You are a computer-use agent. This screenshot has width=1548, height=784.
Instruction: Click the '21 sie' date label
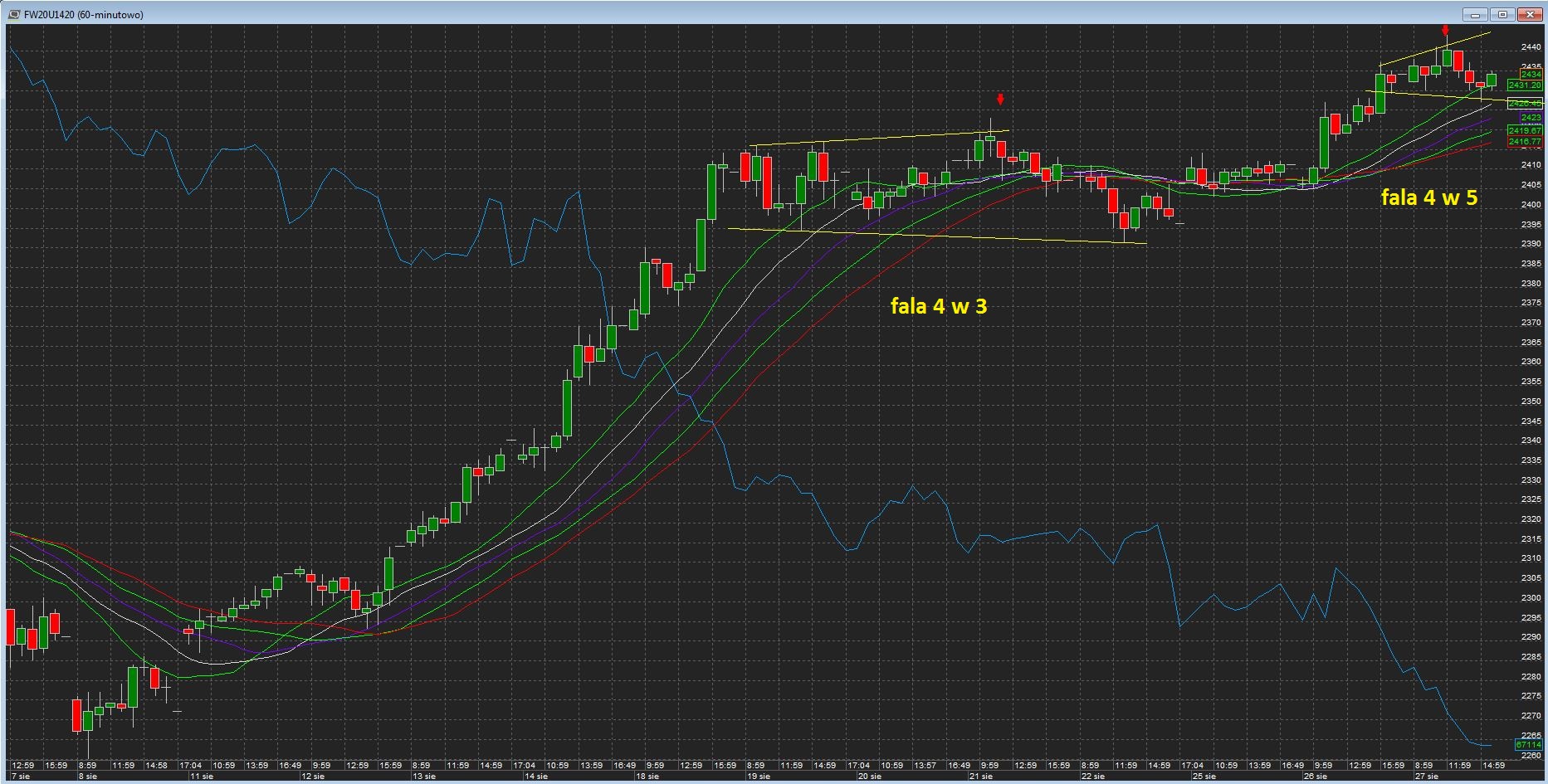pos(981,777)
